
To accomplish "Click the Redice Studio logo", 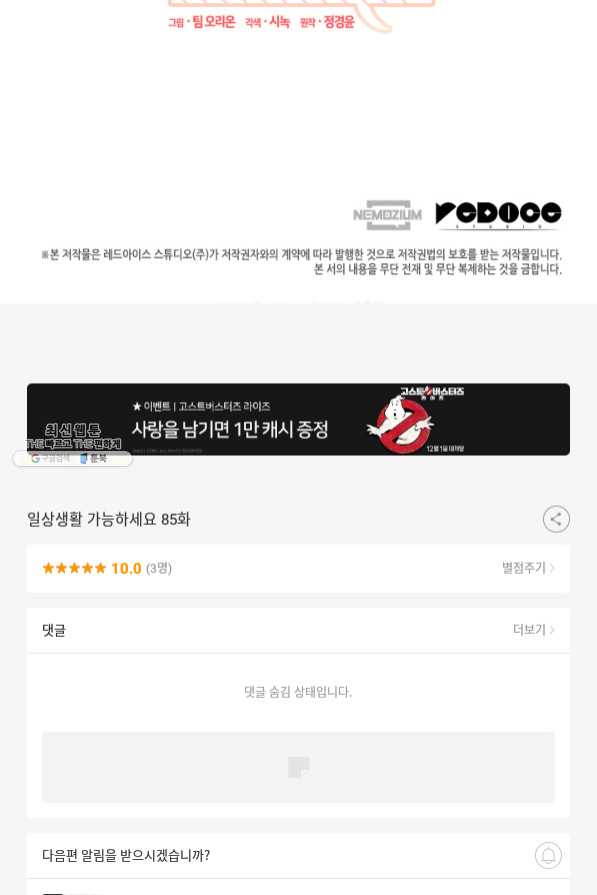I will (x=498, y=215).
